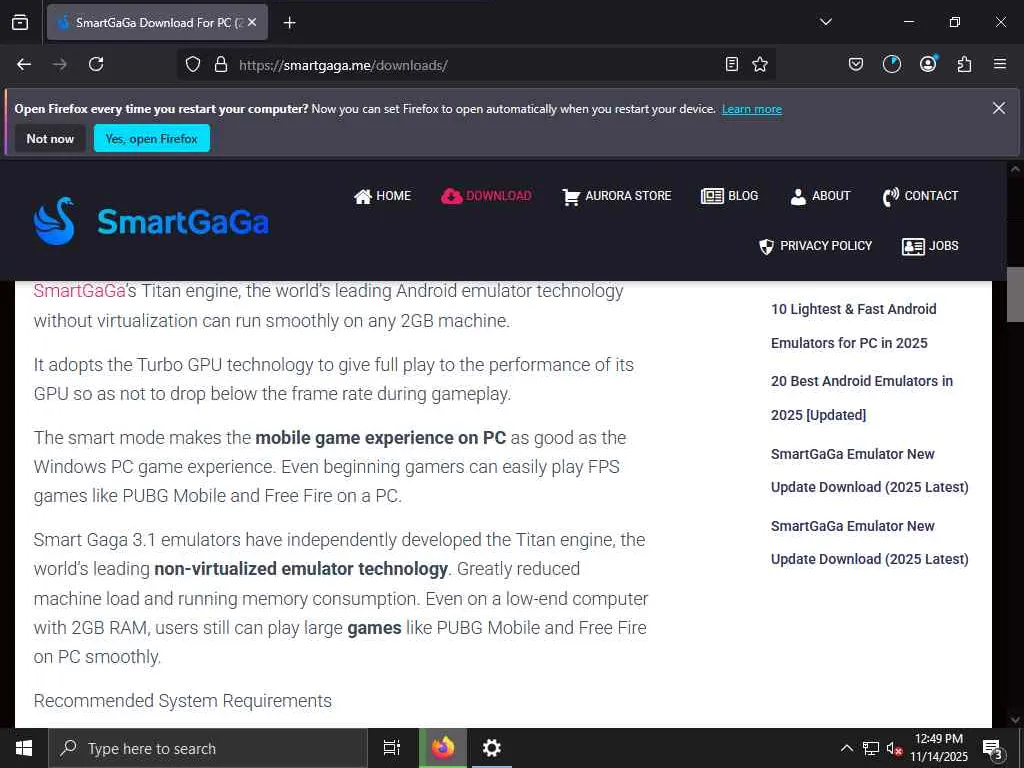Open the ABOUT menu item
The height and width of the screenshot is (768, 1024).
click(820, 196)
